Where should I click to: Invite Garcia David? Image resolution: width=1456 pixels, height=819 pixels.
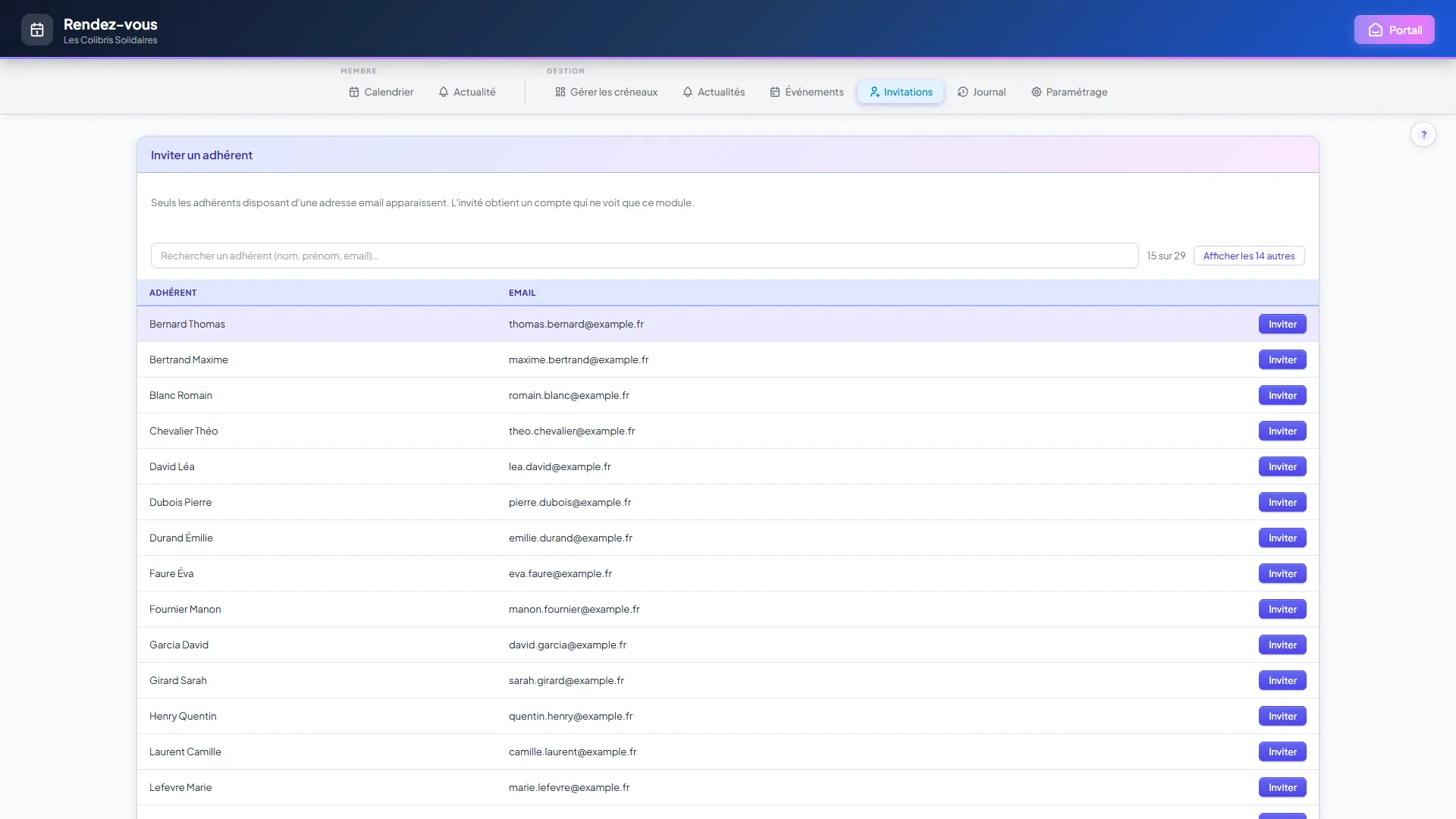(x=1282, y=645)
